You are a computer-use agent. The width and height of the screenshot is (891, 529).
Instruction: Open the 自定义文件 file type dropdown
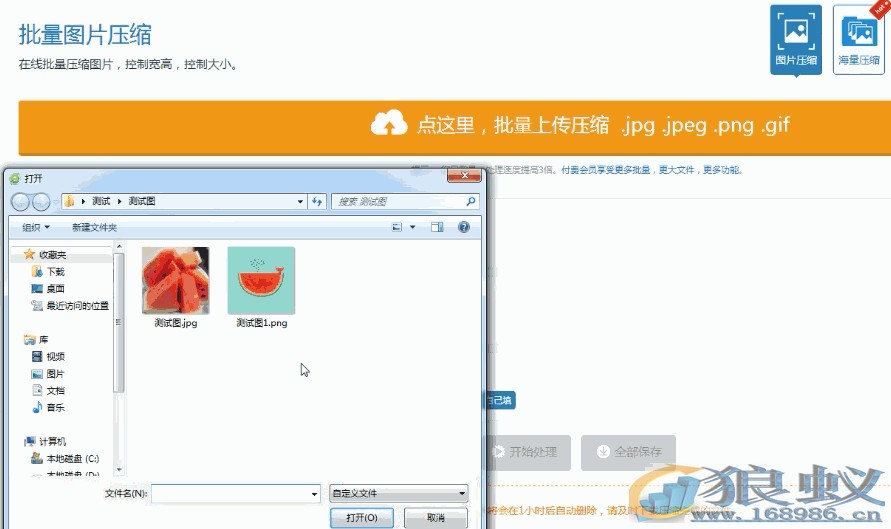pyautogui.click(x=399, y=493)
